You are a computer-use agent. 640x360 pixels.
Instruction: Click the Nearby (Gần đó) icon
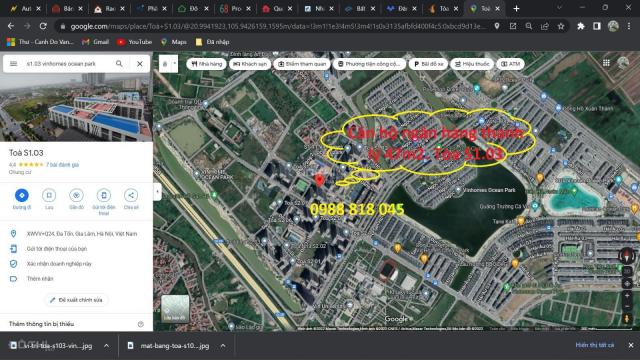click(76, 196)
